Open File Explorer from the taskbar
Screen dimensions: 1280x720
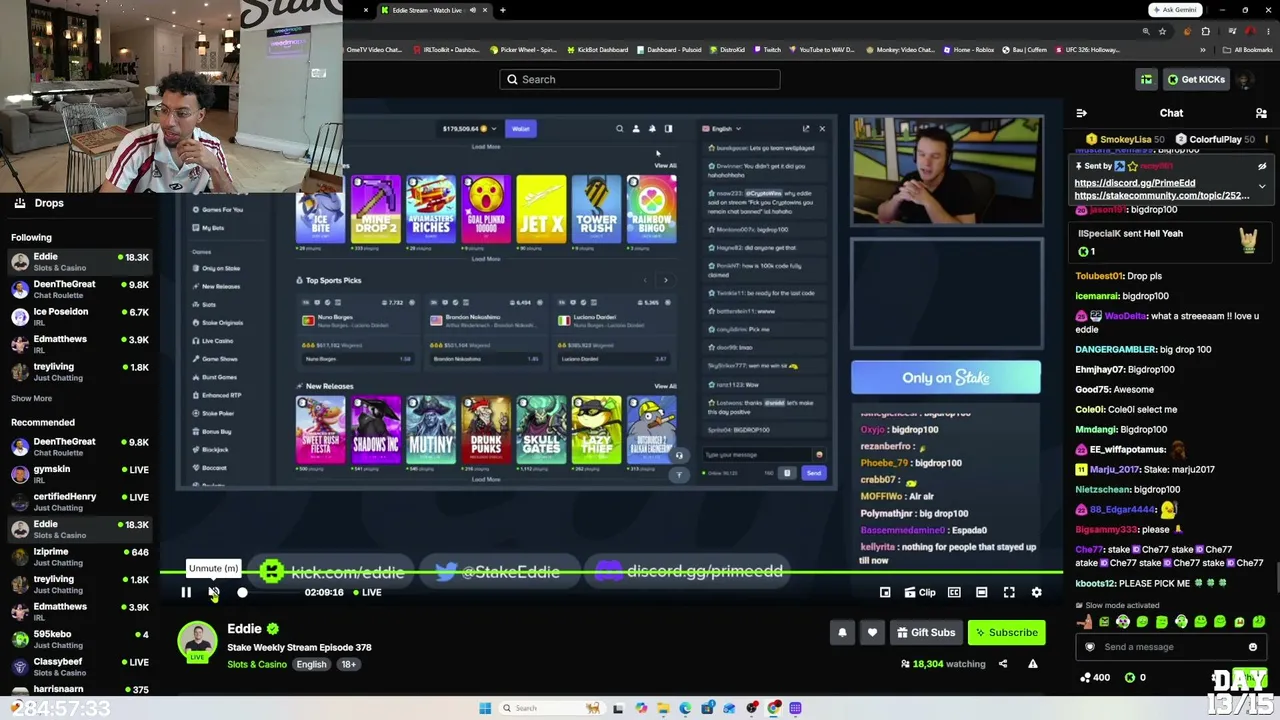click(x=663, y=708)
